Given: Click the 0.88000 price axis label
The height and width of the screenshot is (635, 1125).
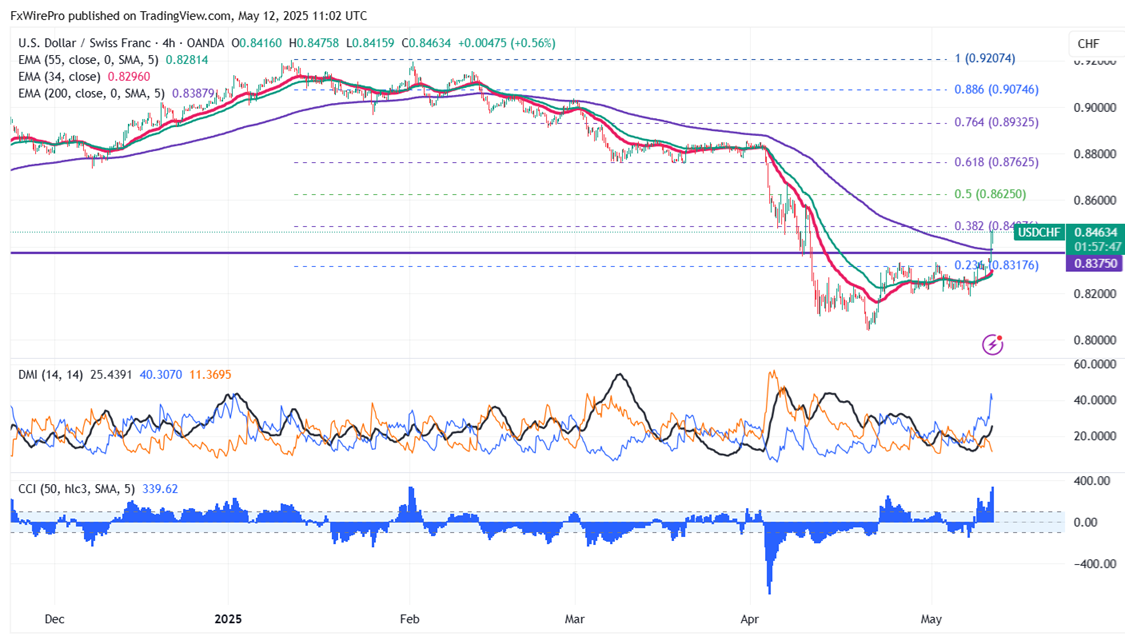Looking at the screenshot, I should pos(1095,154).
